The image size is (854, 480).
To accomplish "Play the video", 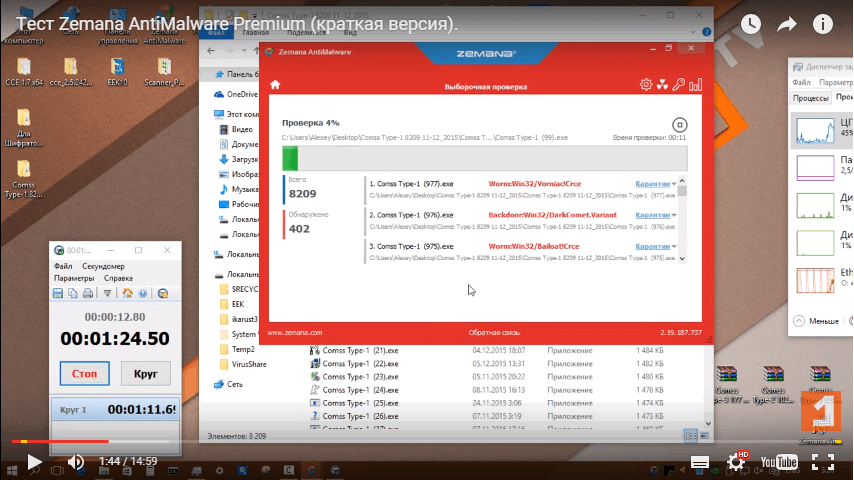I will tap(34, 462).
